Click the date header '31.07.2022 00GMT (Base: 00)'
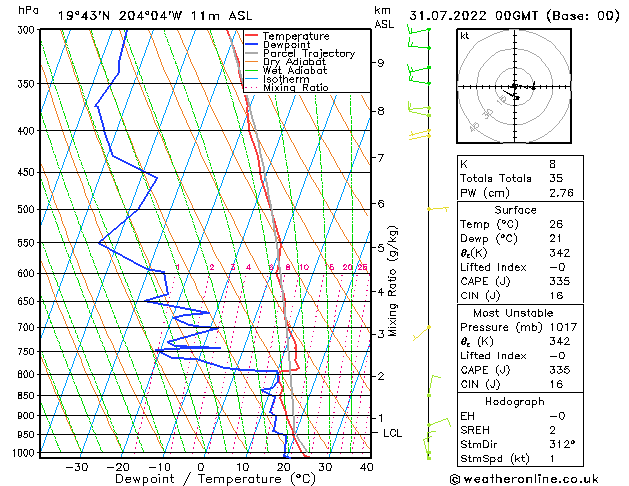 point(514,16)
